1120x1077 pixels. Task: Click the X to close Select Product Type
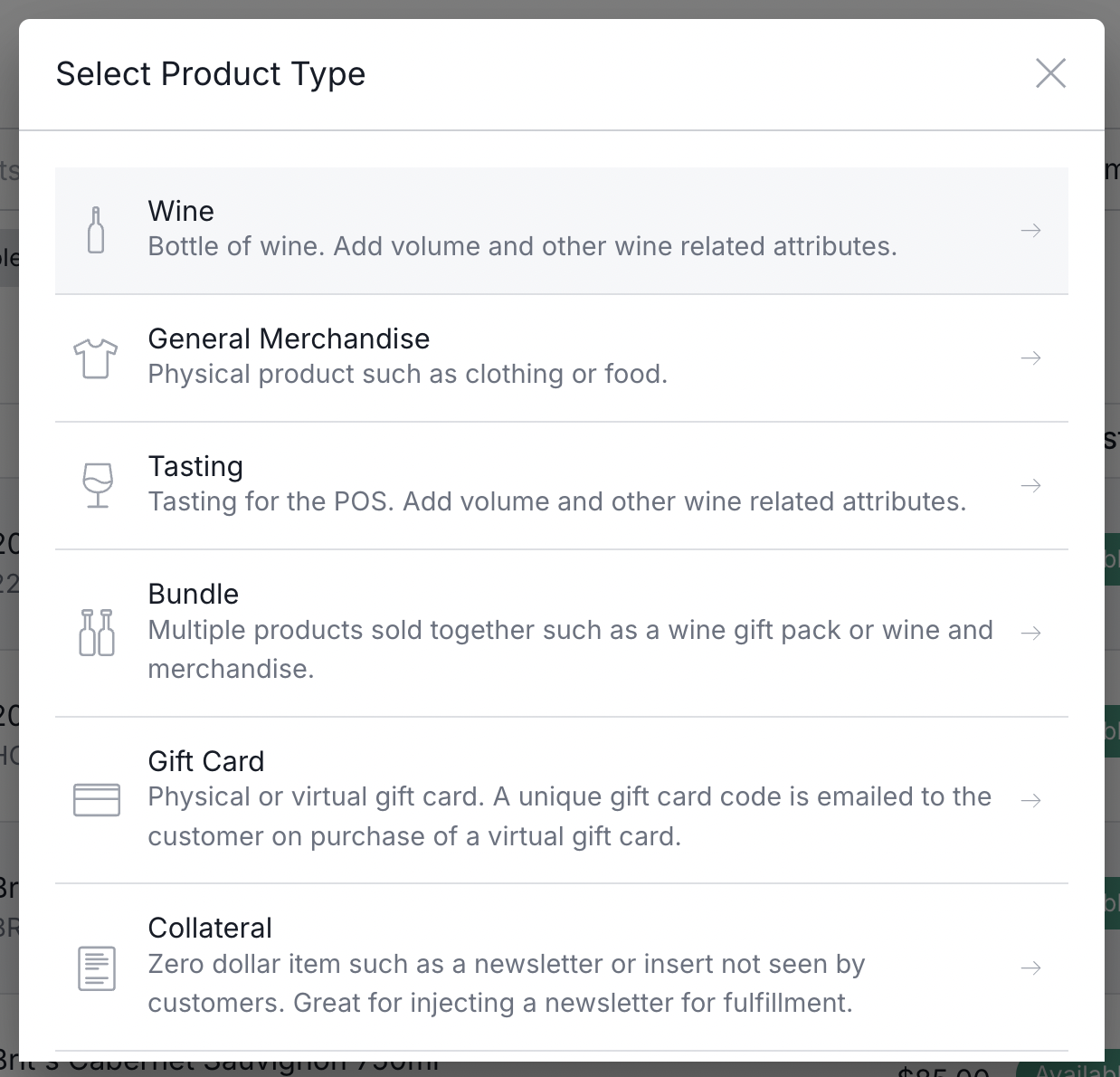(1050, 73)
